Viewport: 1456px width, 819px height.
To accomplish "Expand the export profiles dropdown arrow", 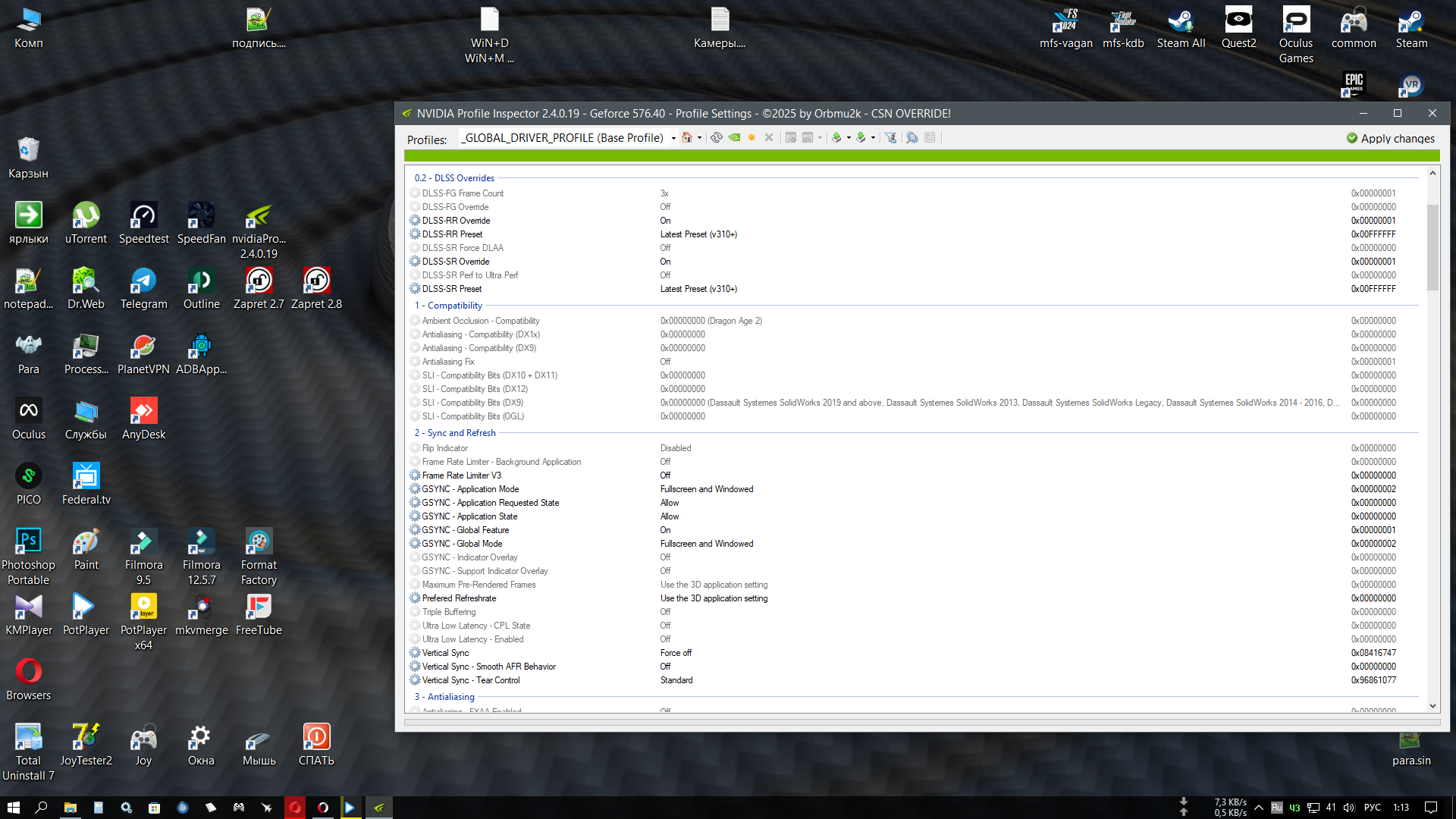I will tap(849, 138).
